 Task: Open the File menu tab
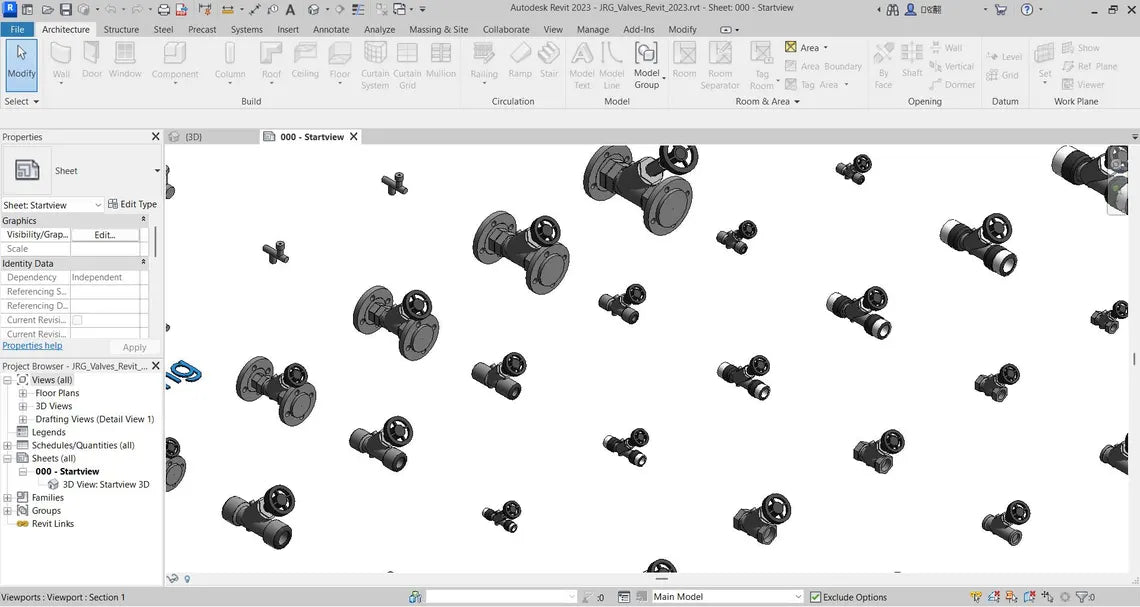point(17,29)
